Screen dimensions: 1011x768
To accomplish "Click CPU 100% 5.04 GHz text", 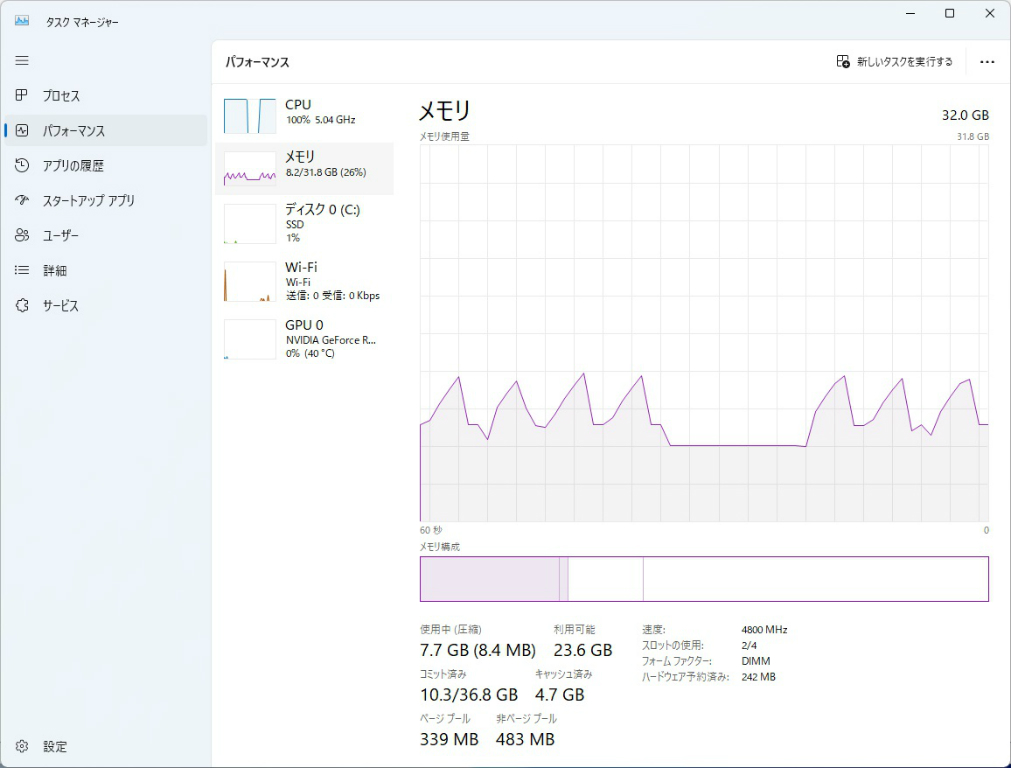I will (x=320, y=120).
